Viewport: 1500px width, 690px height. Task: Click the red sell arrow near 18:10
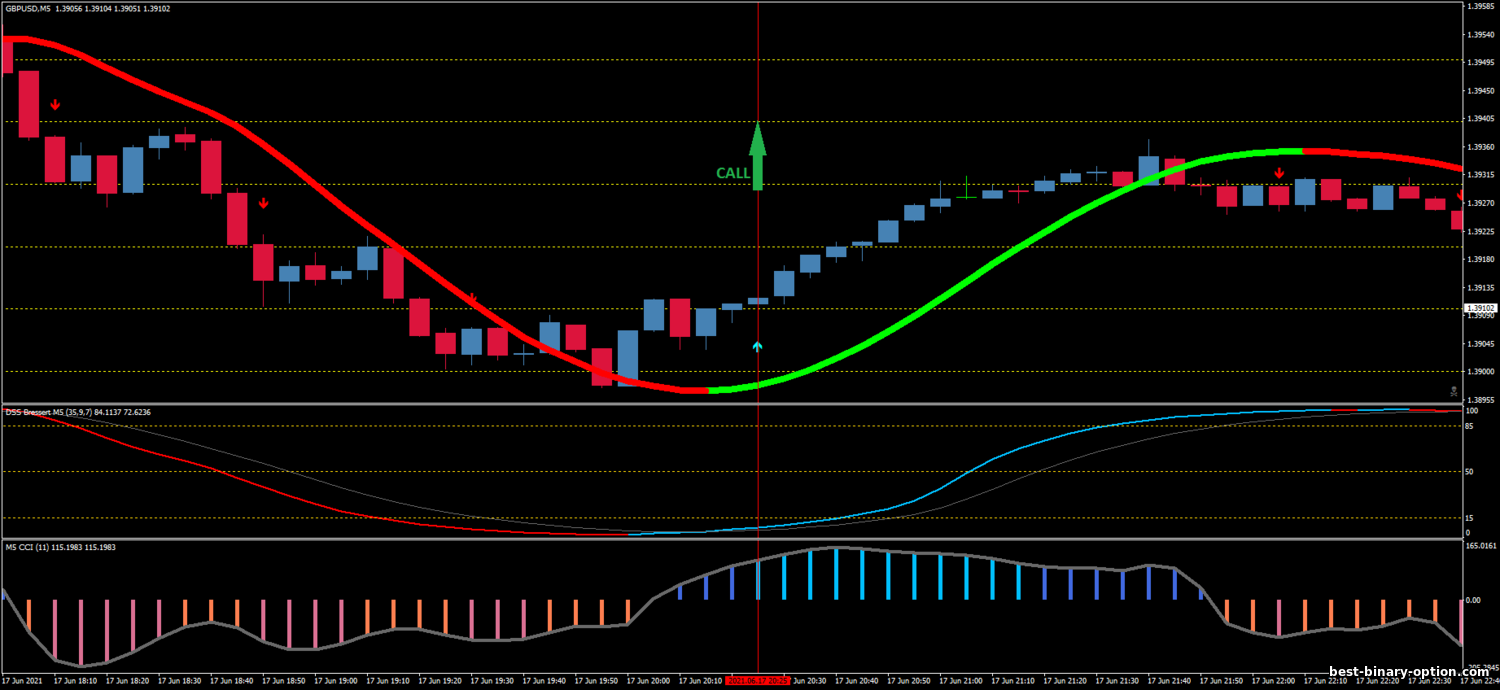(56, 104)
